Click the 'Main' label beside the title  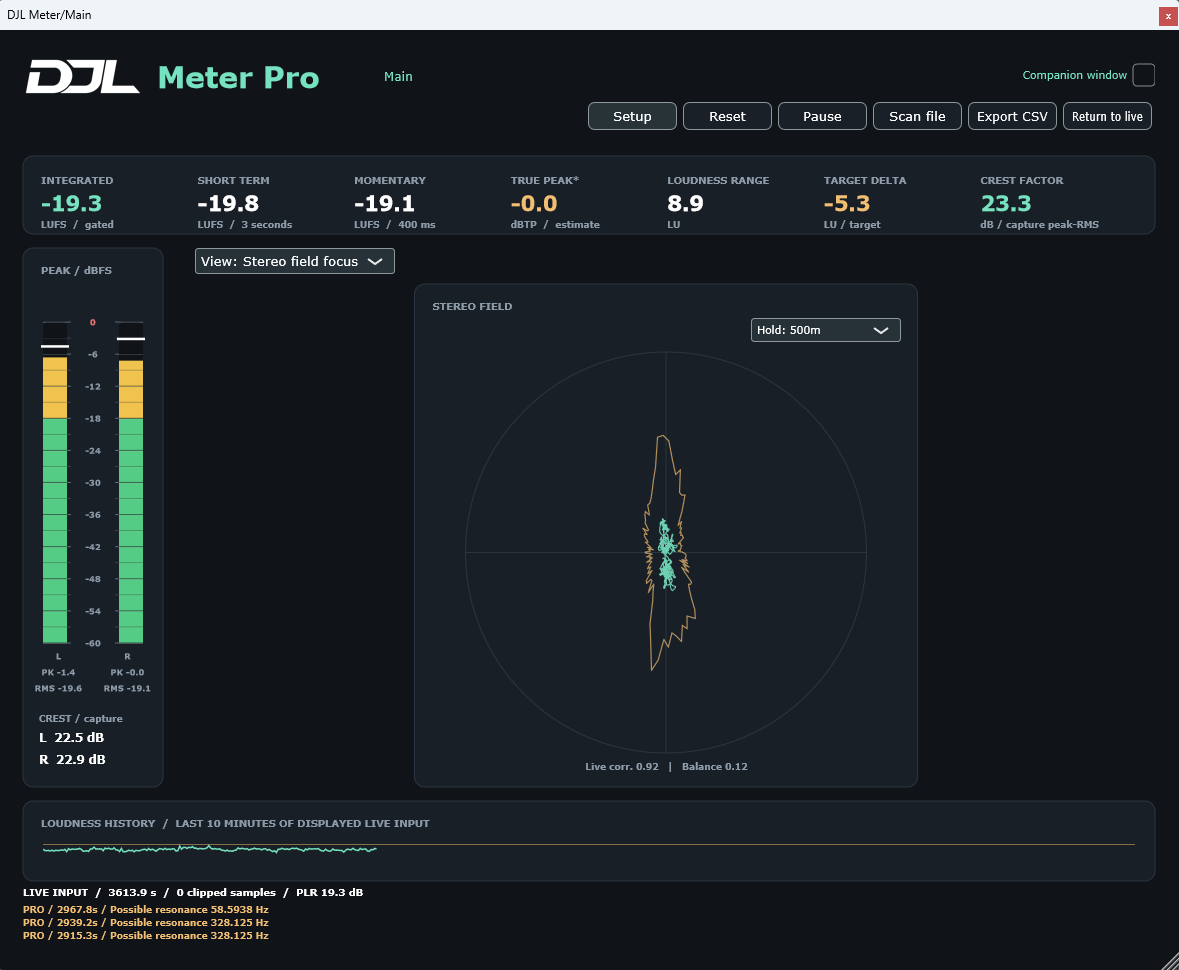tap(398, 77)
